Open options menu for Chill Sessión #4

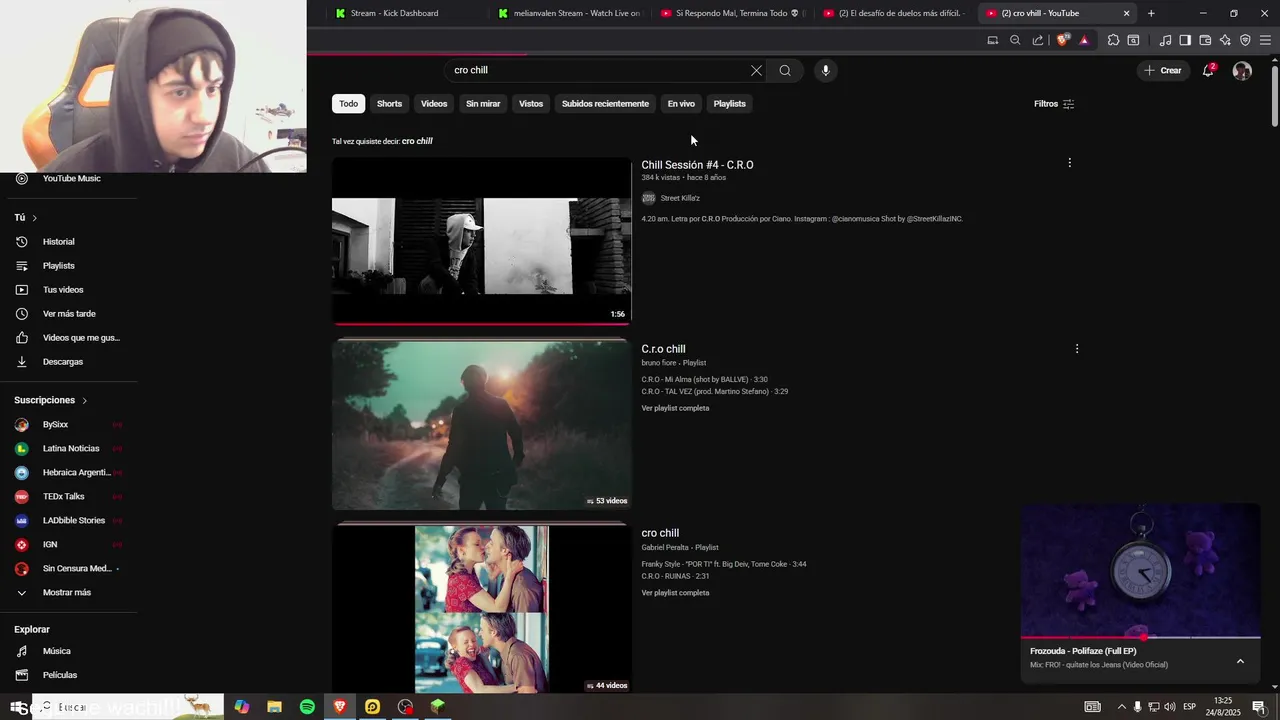tap(1069, 163)
